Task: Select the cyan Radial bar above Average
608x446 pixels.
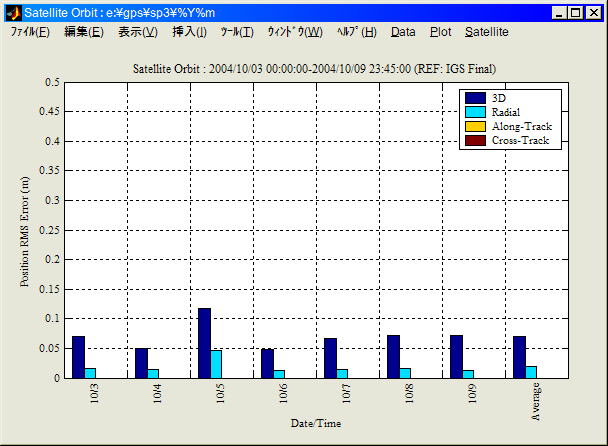Action: [x=531, y=372]
